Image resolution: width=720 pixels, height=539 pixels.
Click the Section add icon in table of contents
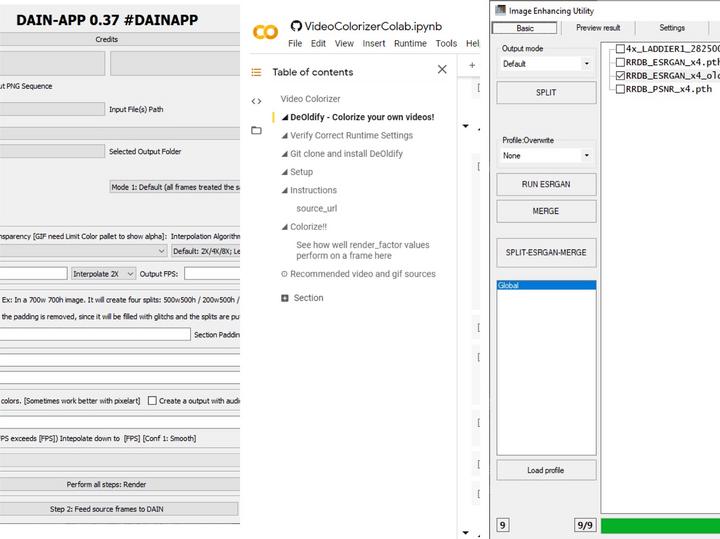[x=285, y=298]
